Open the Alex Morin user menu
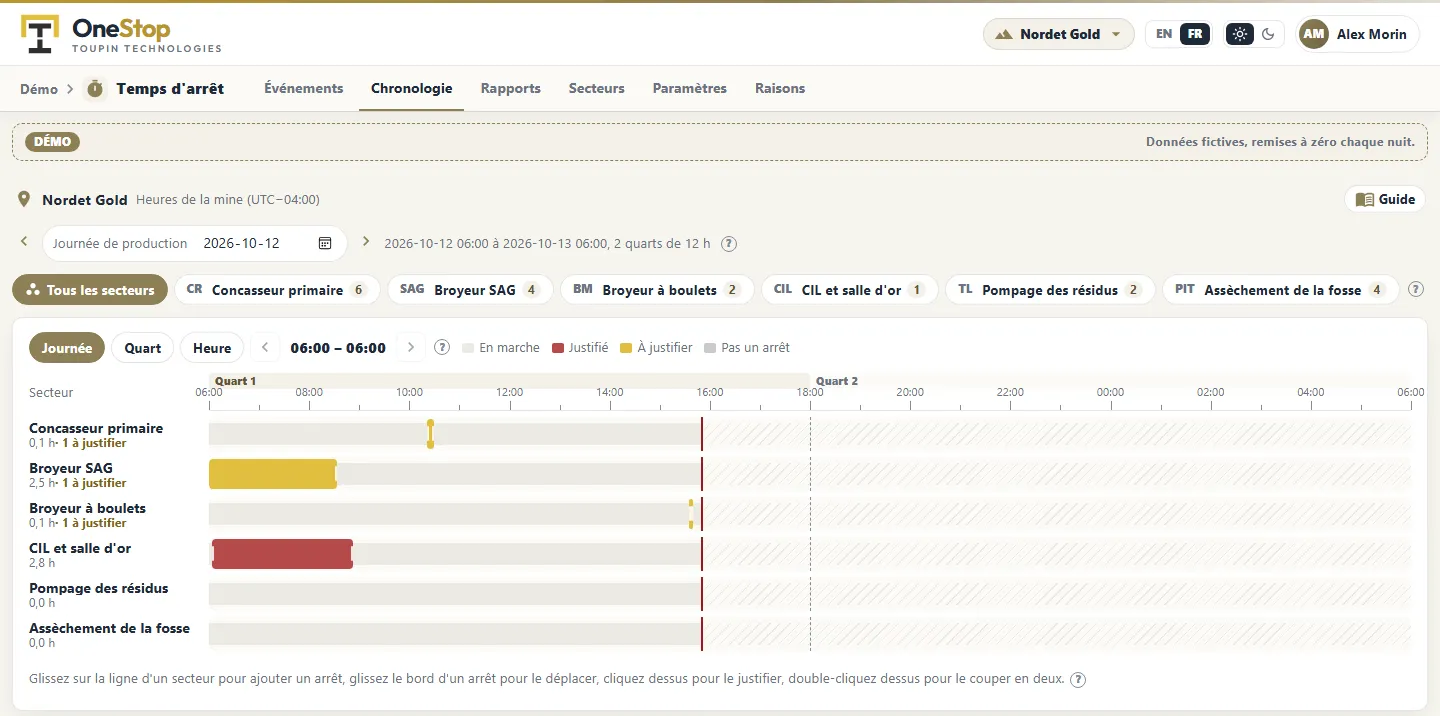 (x=1357, y=34)
